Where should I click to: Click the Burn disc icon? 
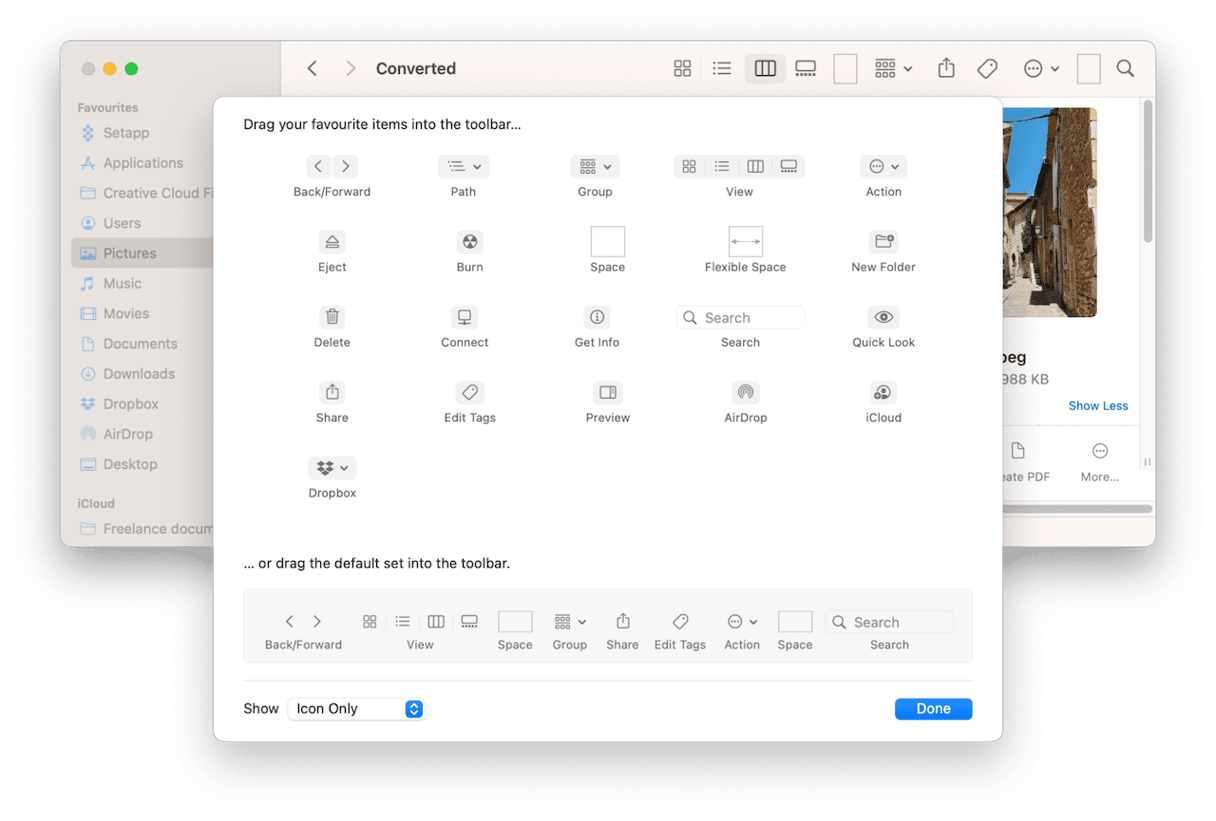tap(469, 242)
